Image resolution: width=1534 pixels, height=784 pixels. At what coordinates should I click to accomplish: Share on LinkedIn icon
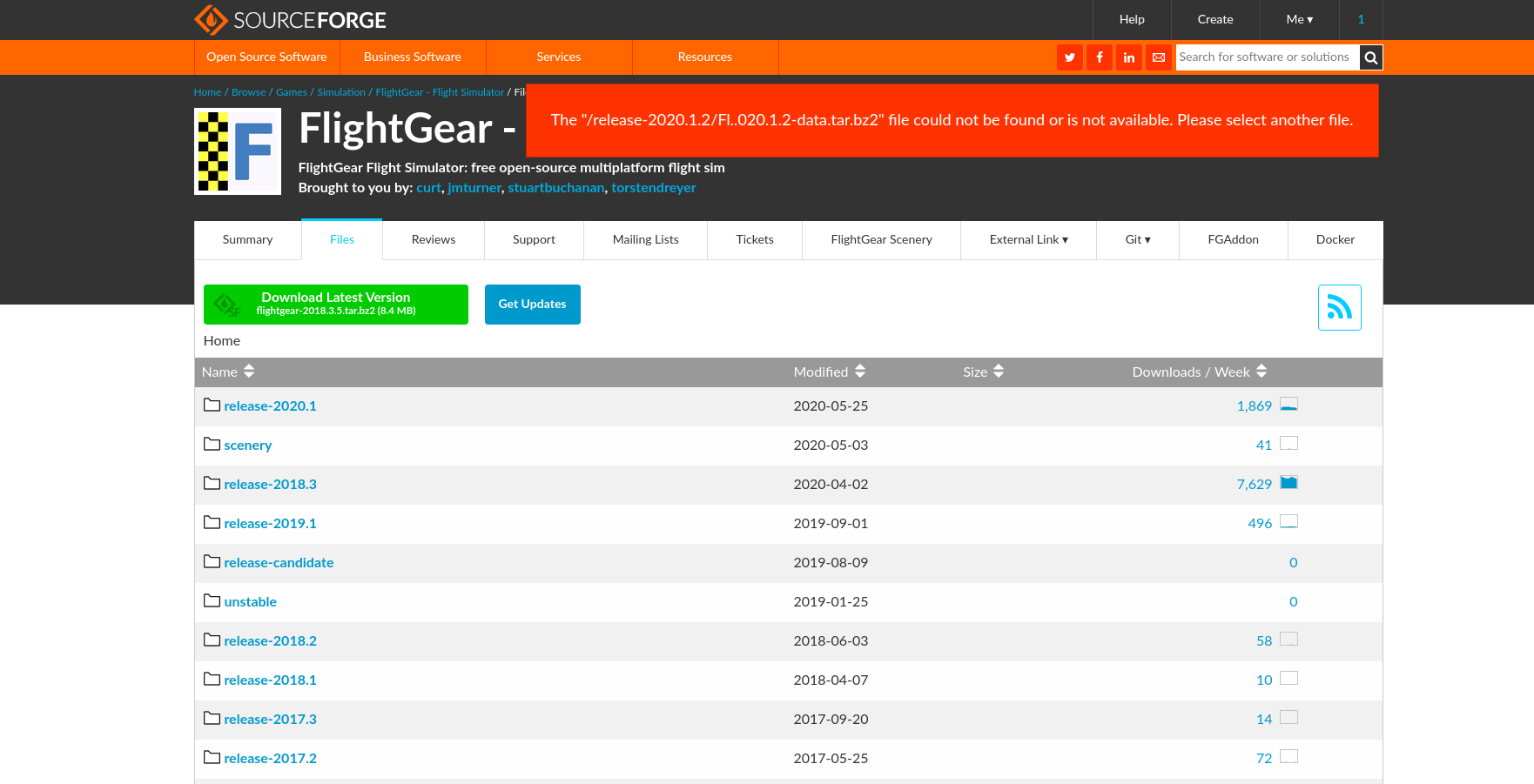point(1129,57)
